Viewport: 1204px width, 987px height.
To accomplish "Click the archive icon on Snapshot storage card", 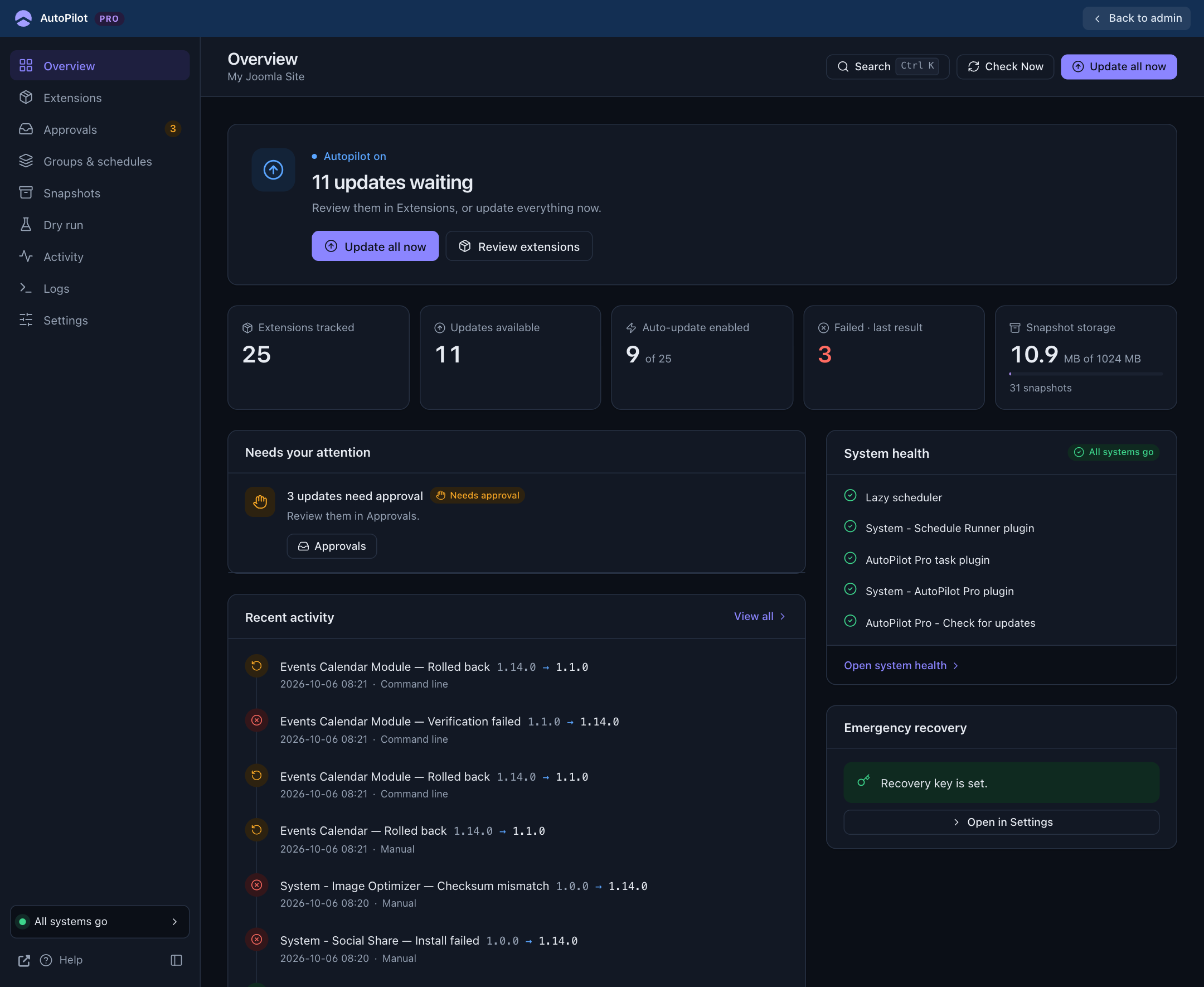I will click(1015, 328).
